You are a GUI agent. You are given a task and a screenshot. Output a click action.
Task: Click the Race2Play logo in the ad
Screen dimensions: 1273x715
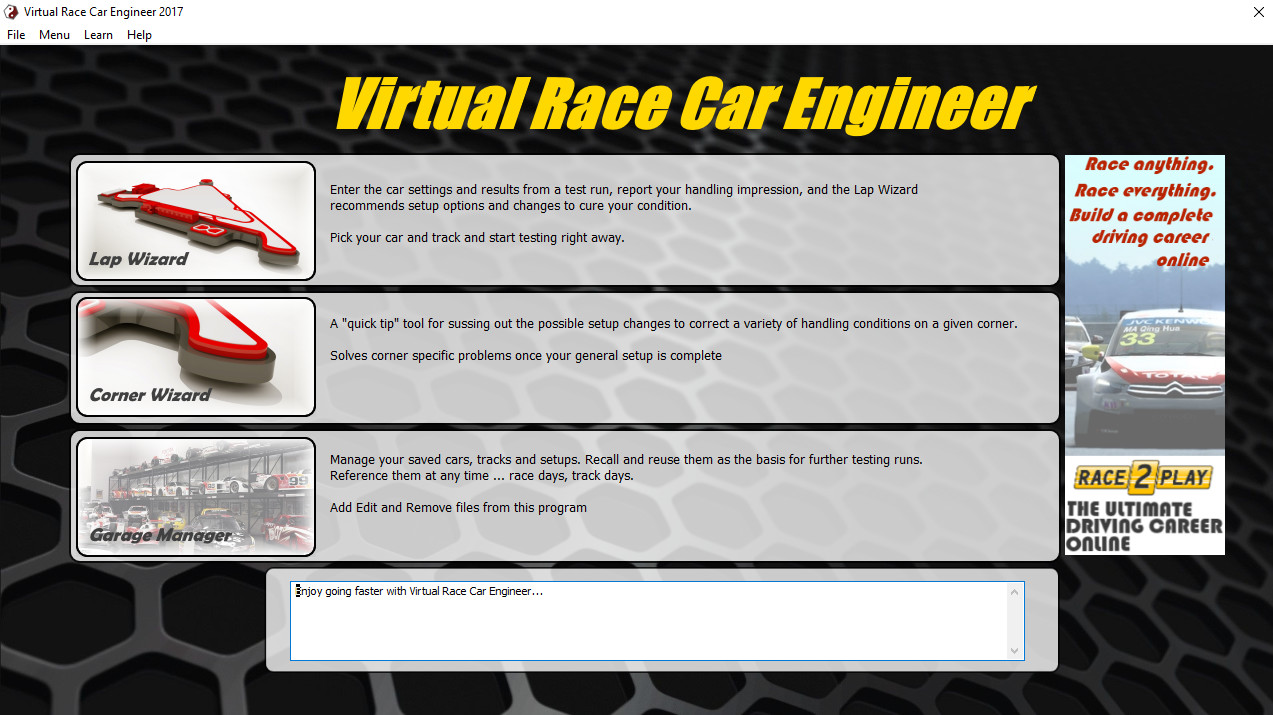point(1144,477)
